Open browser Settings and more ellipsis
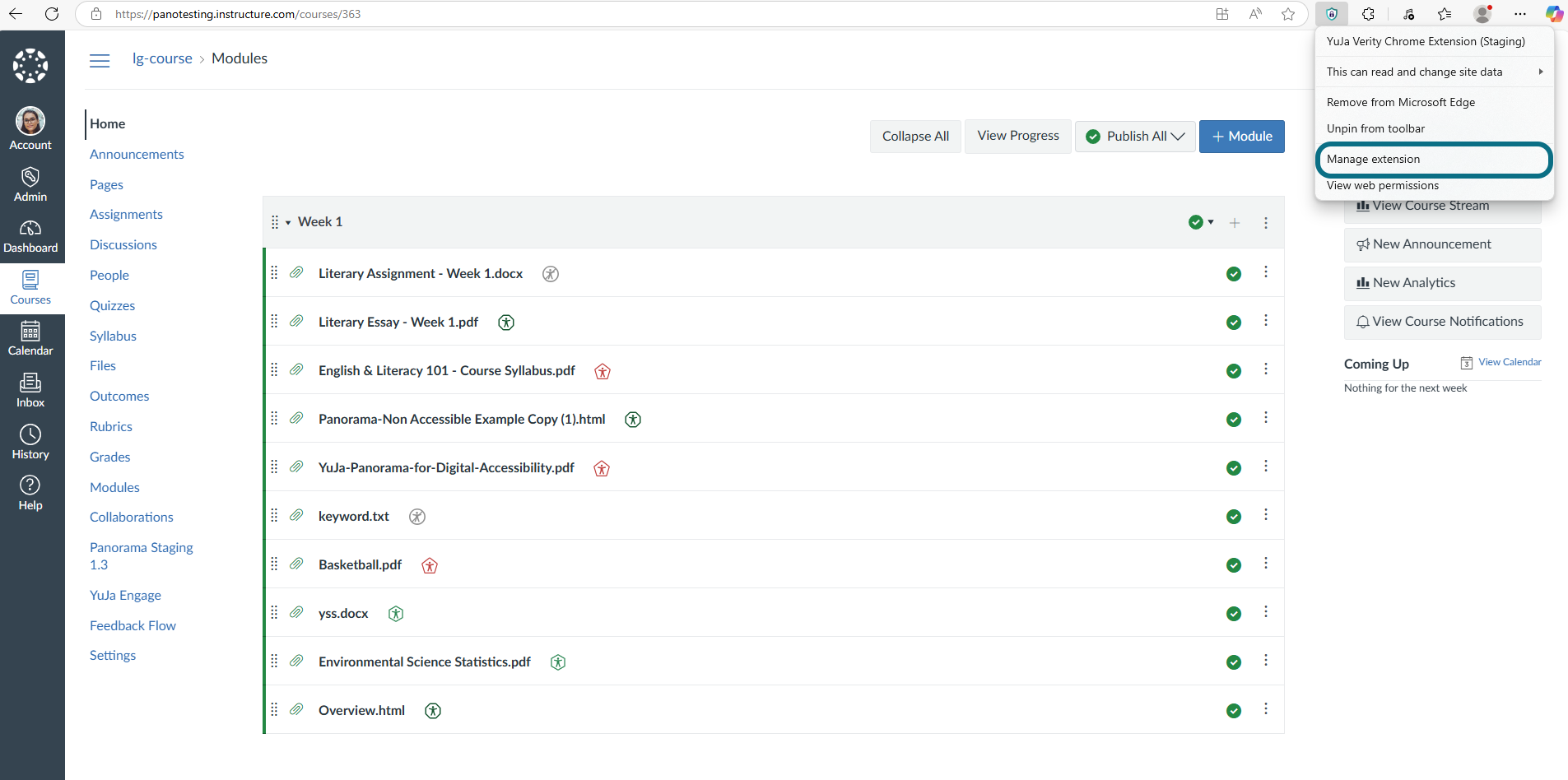The height and width of the screenshot is (780, 1568). pos(1519,14)
